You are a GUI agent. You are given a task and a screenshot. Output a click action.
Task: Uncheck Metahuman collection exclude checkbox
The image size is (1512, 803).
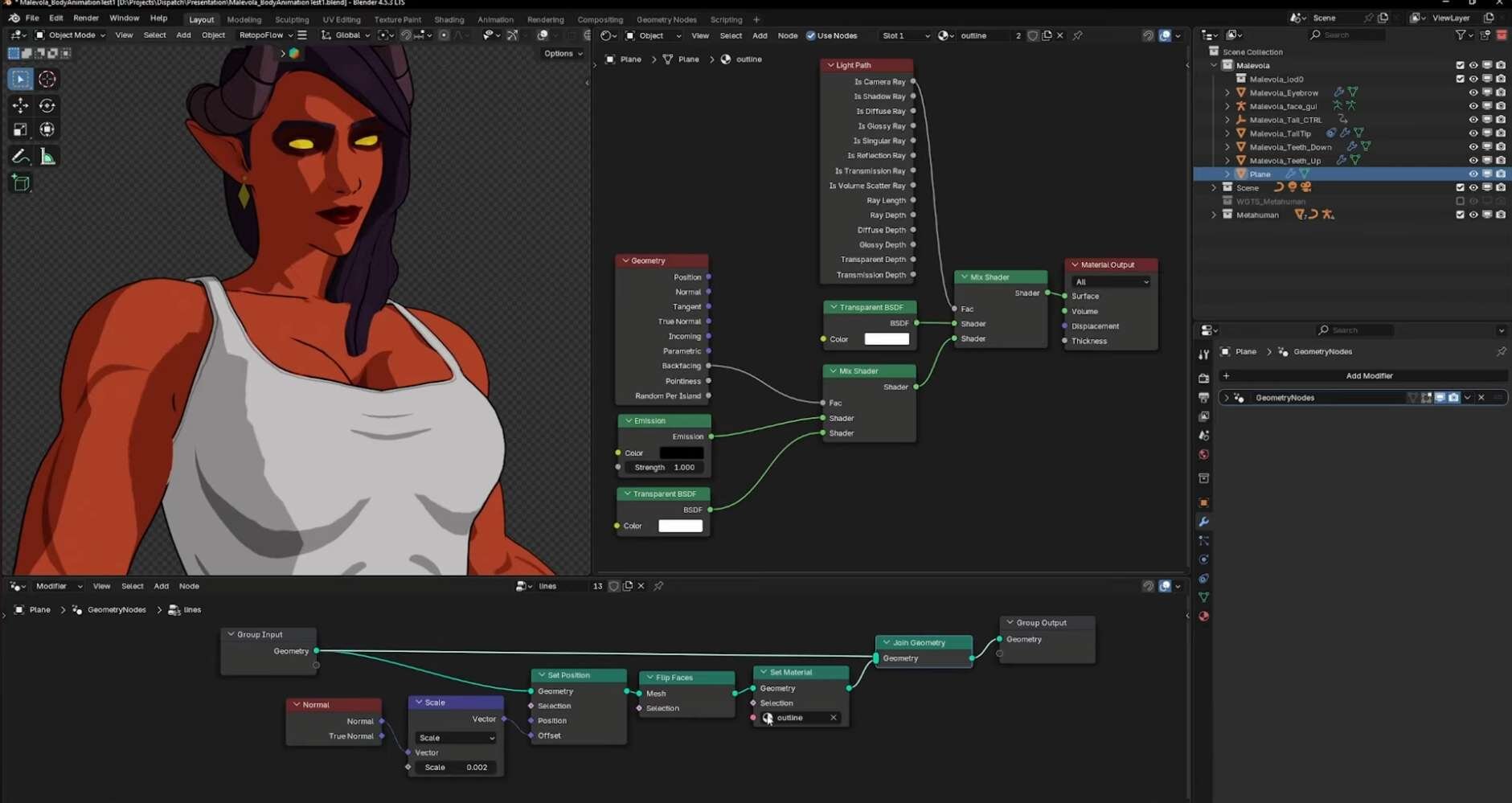click(x=1460, y=215)
